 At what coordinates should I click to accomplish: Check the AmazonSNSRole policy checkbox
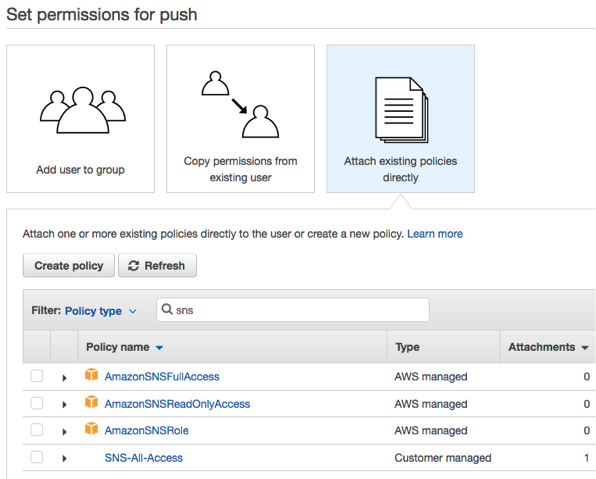tap(37, 430)
